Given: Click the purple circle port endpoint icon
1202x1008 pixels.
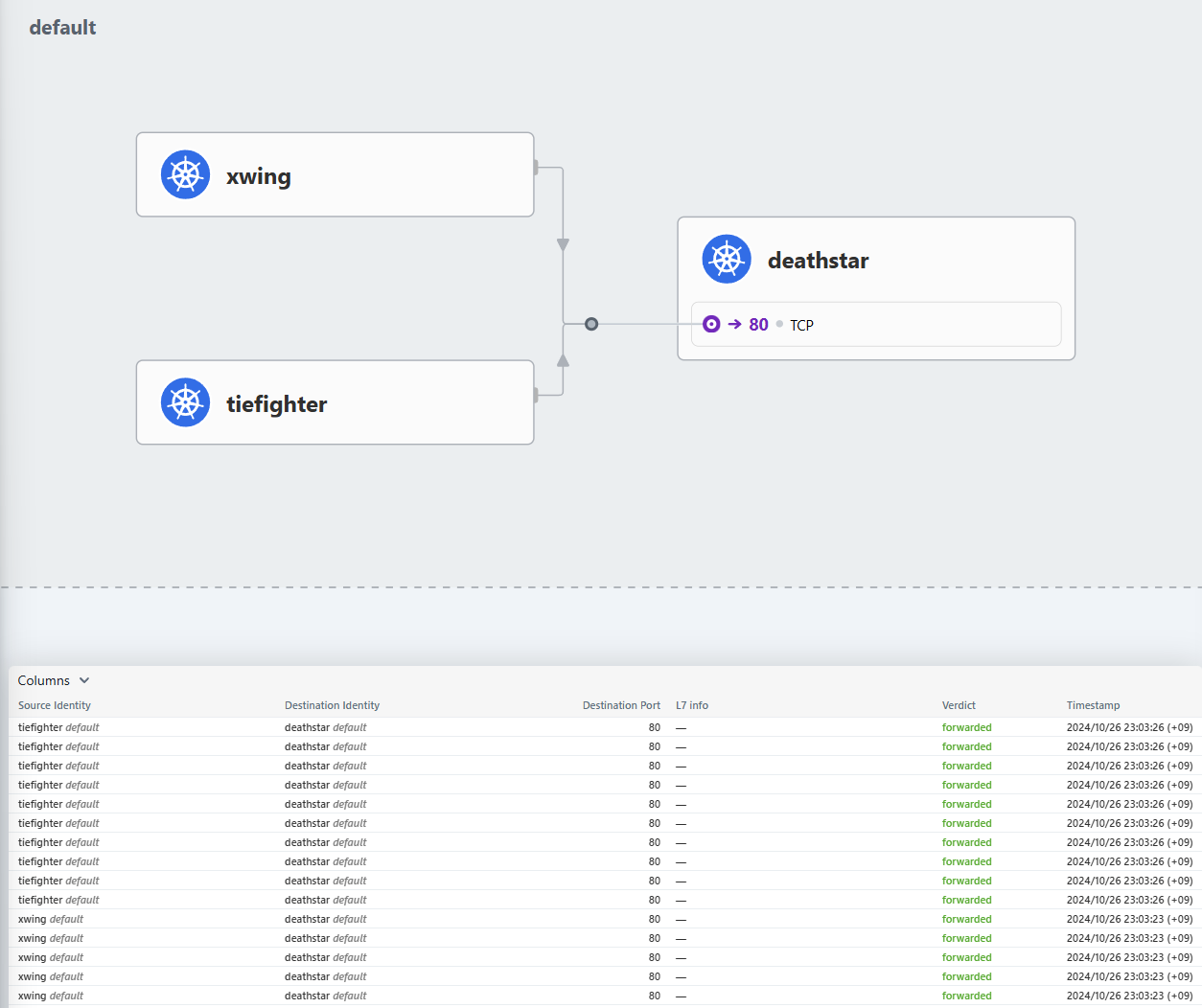Looking at the screenshot, I should 711,324.
